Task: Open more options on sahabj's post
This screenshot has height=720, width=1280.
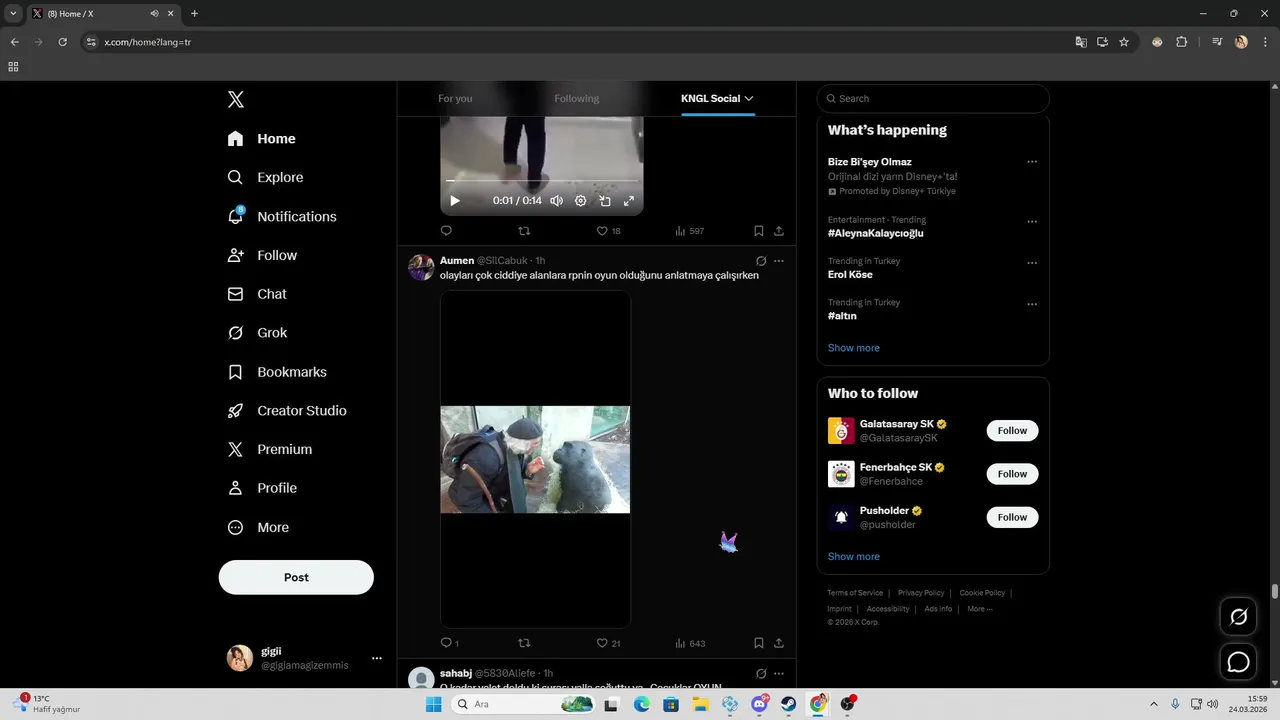Action: tap(779, 673)
